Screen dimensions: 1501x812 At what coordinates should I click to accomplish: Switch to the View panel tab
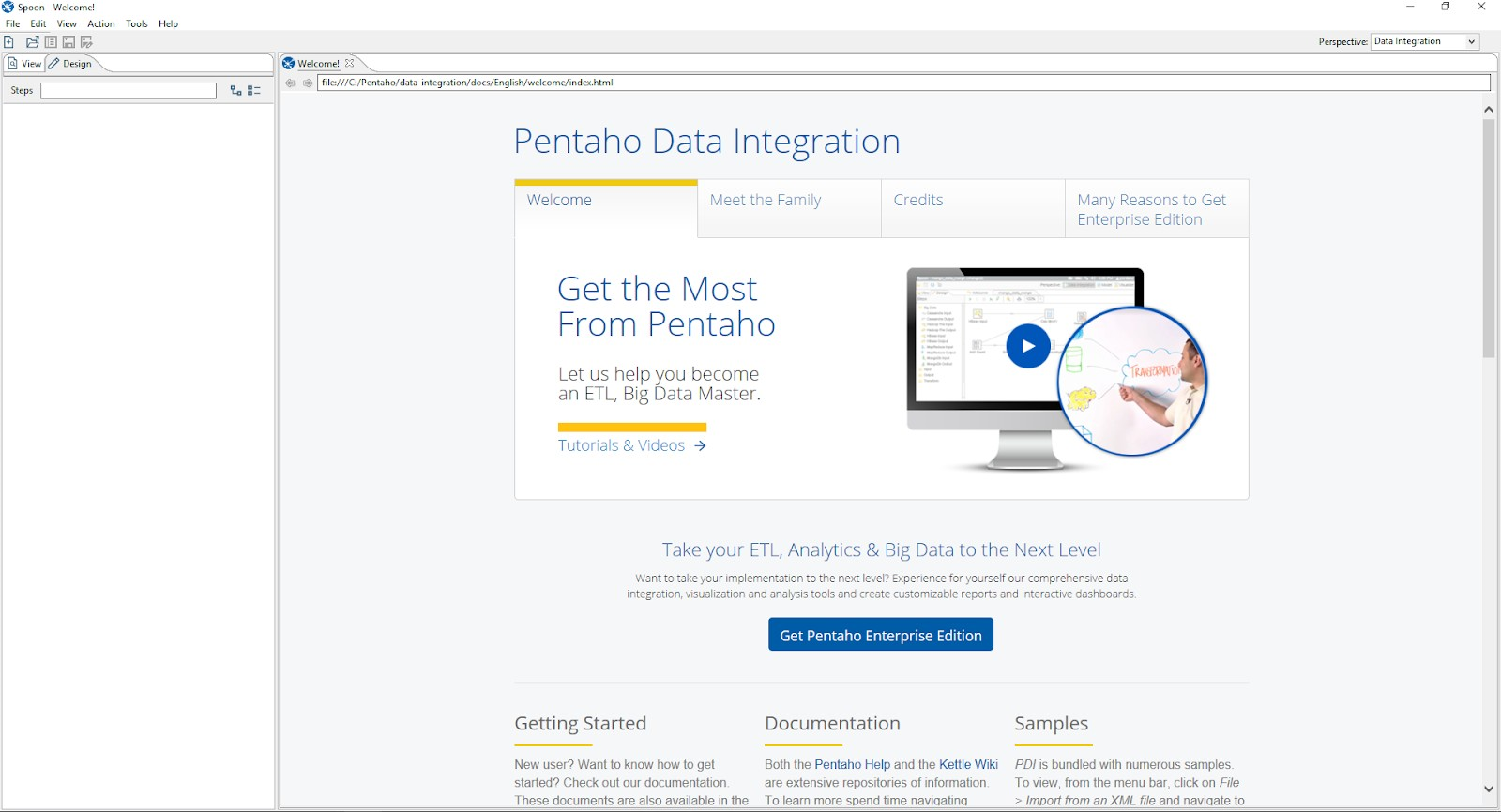[x=24, y=64]
